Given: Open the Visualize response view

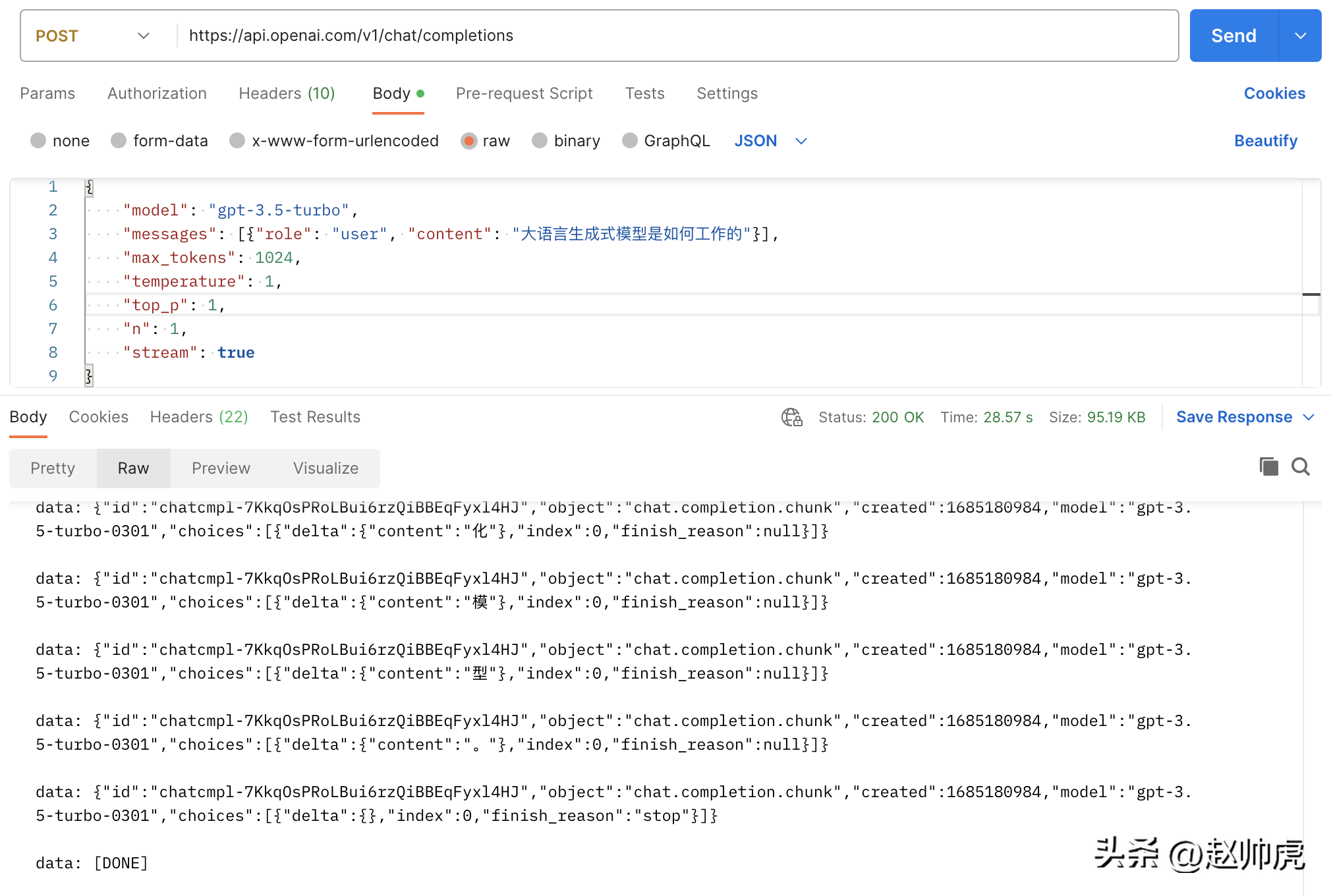Looking at the screenshot, I should click(326, 468).
